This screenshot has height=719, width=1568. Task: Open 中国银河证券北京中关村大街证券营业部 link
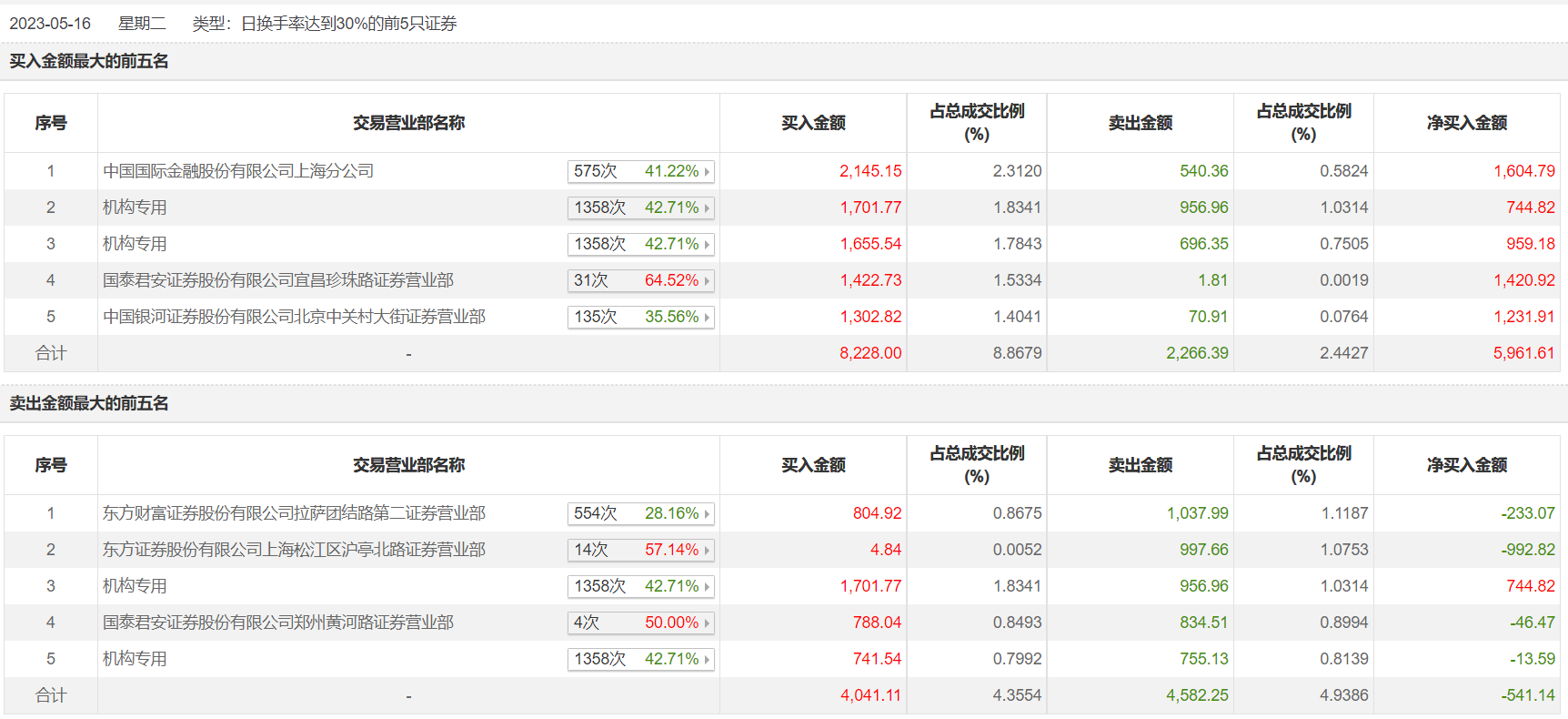point(295,317)
